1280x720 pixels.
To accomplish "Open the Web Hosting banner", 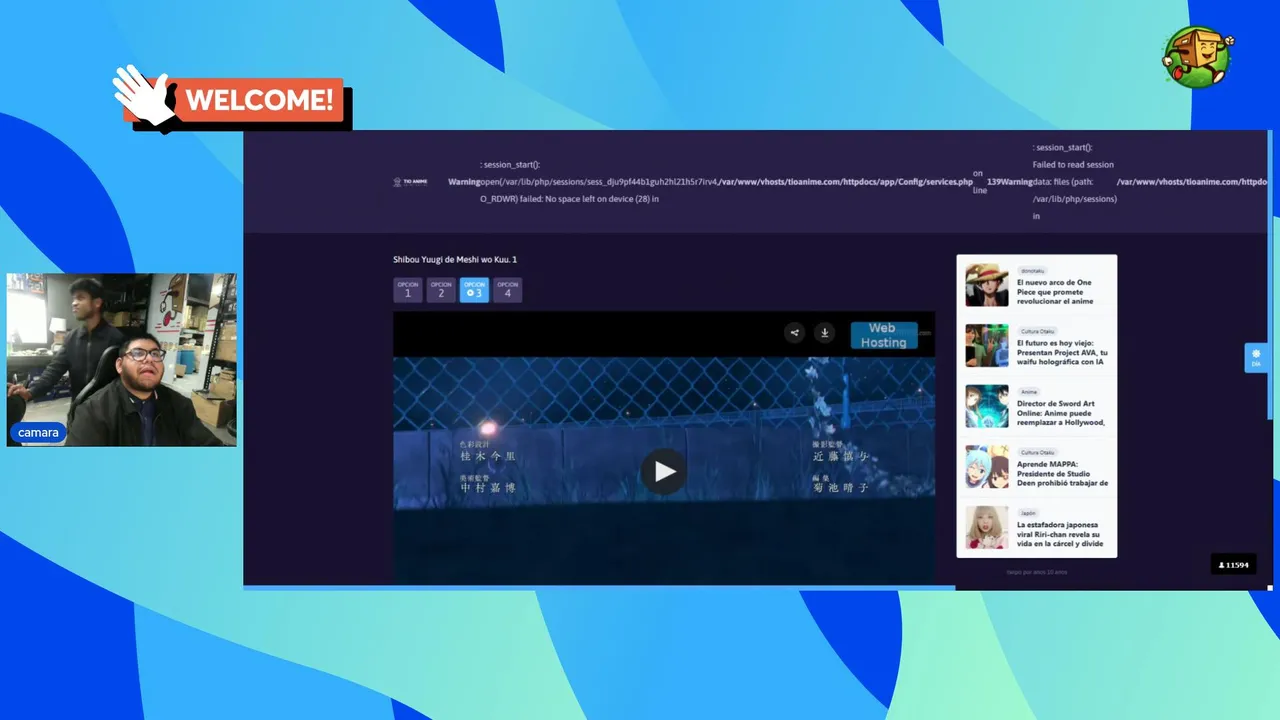I will tap(884, 335).
